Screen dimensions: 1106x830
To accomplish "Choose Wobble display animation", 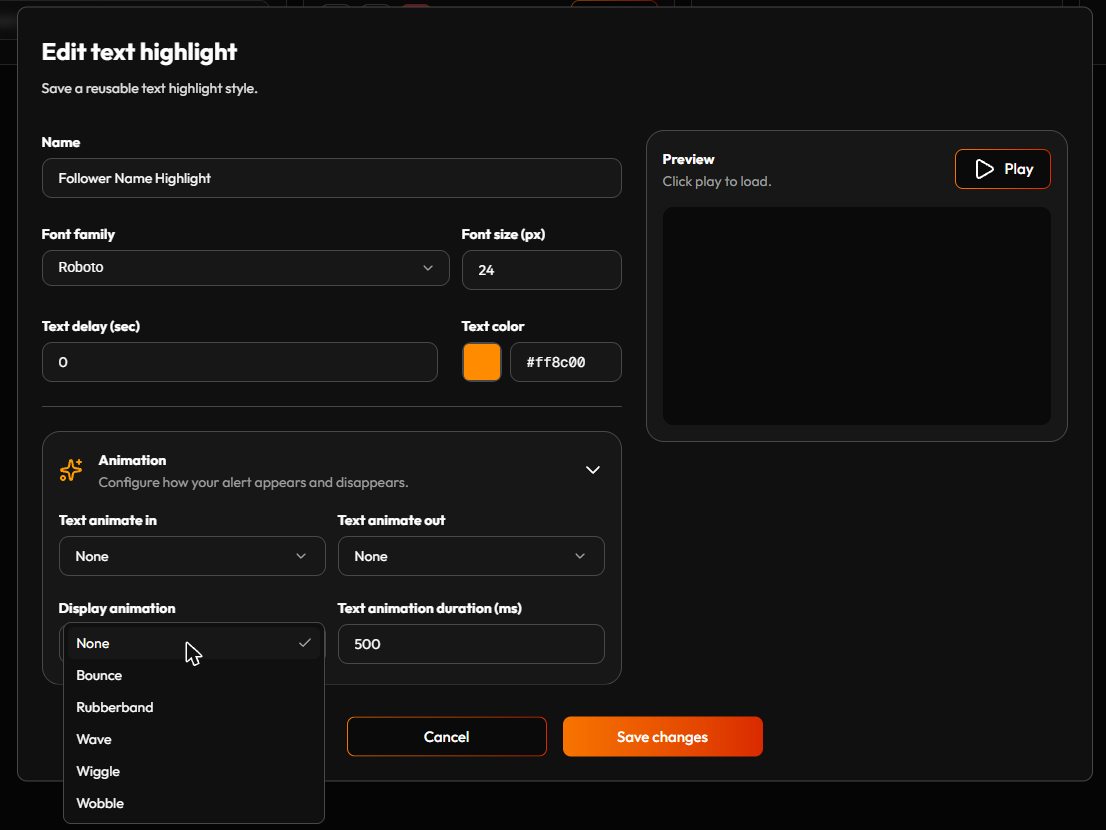I will pos(194,803).
